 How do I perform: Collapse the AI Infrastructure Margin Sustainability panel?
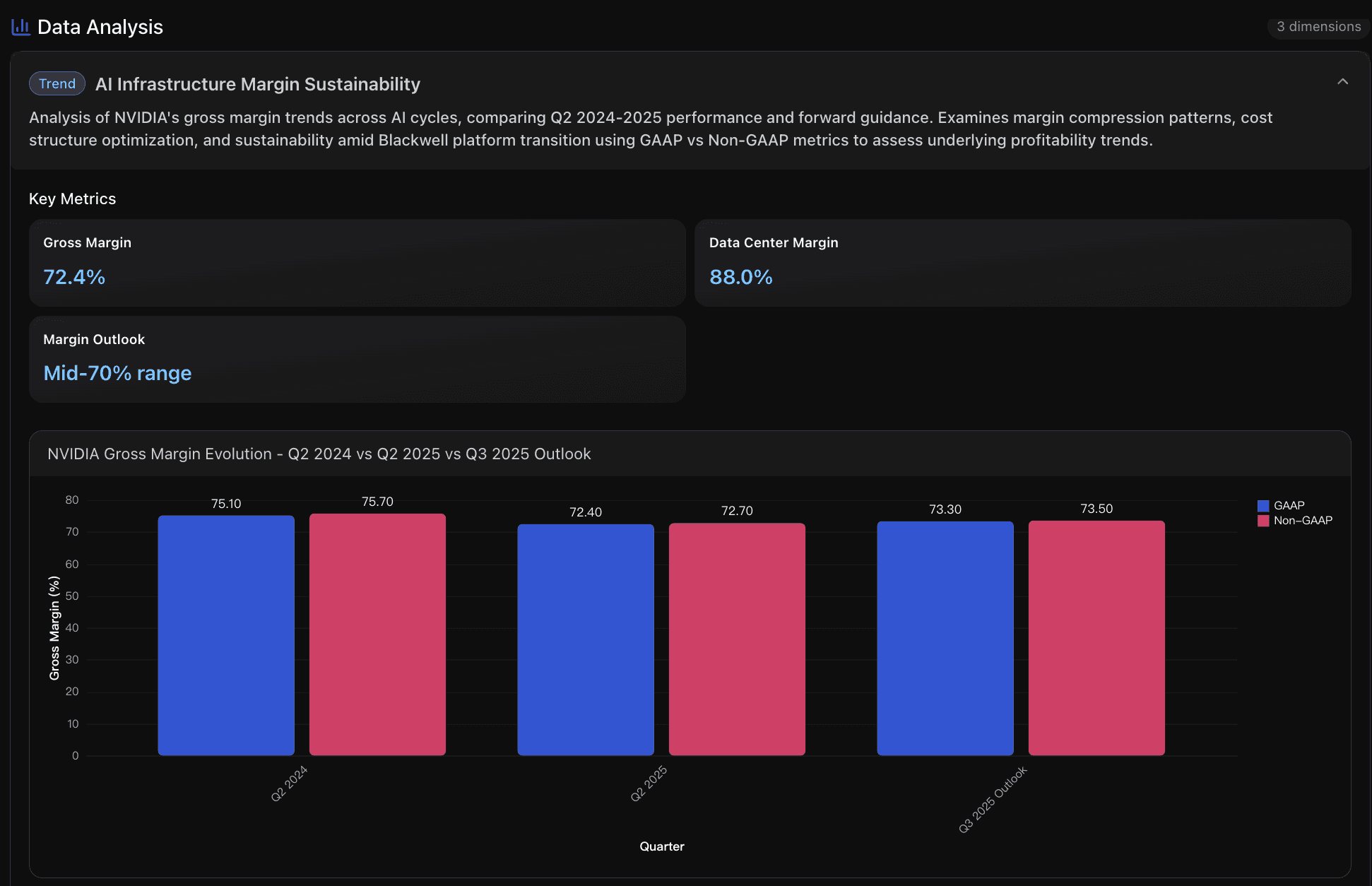(x=1343, y=83)
